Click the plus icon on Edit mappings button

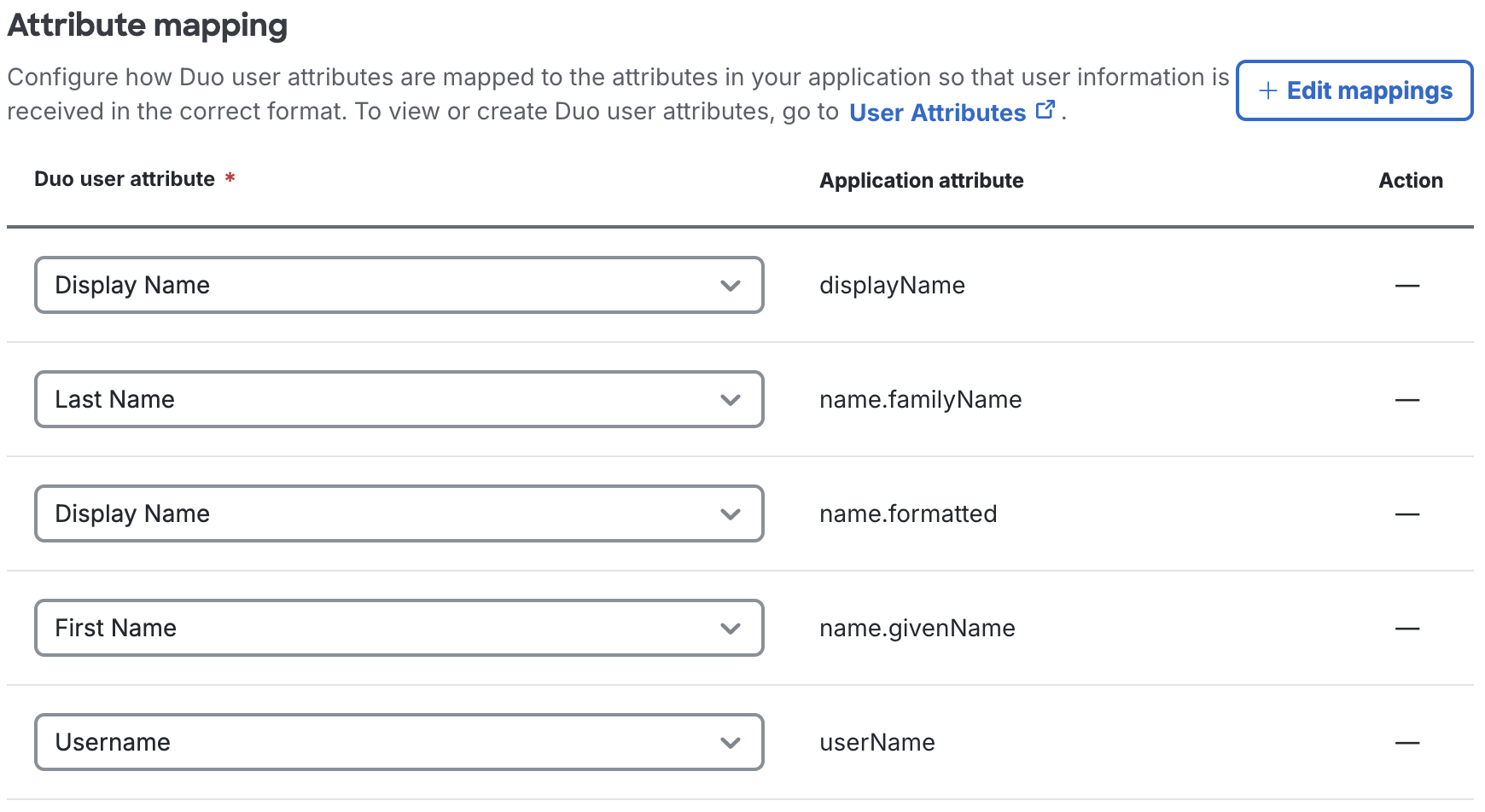(x=1267, y=90)
